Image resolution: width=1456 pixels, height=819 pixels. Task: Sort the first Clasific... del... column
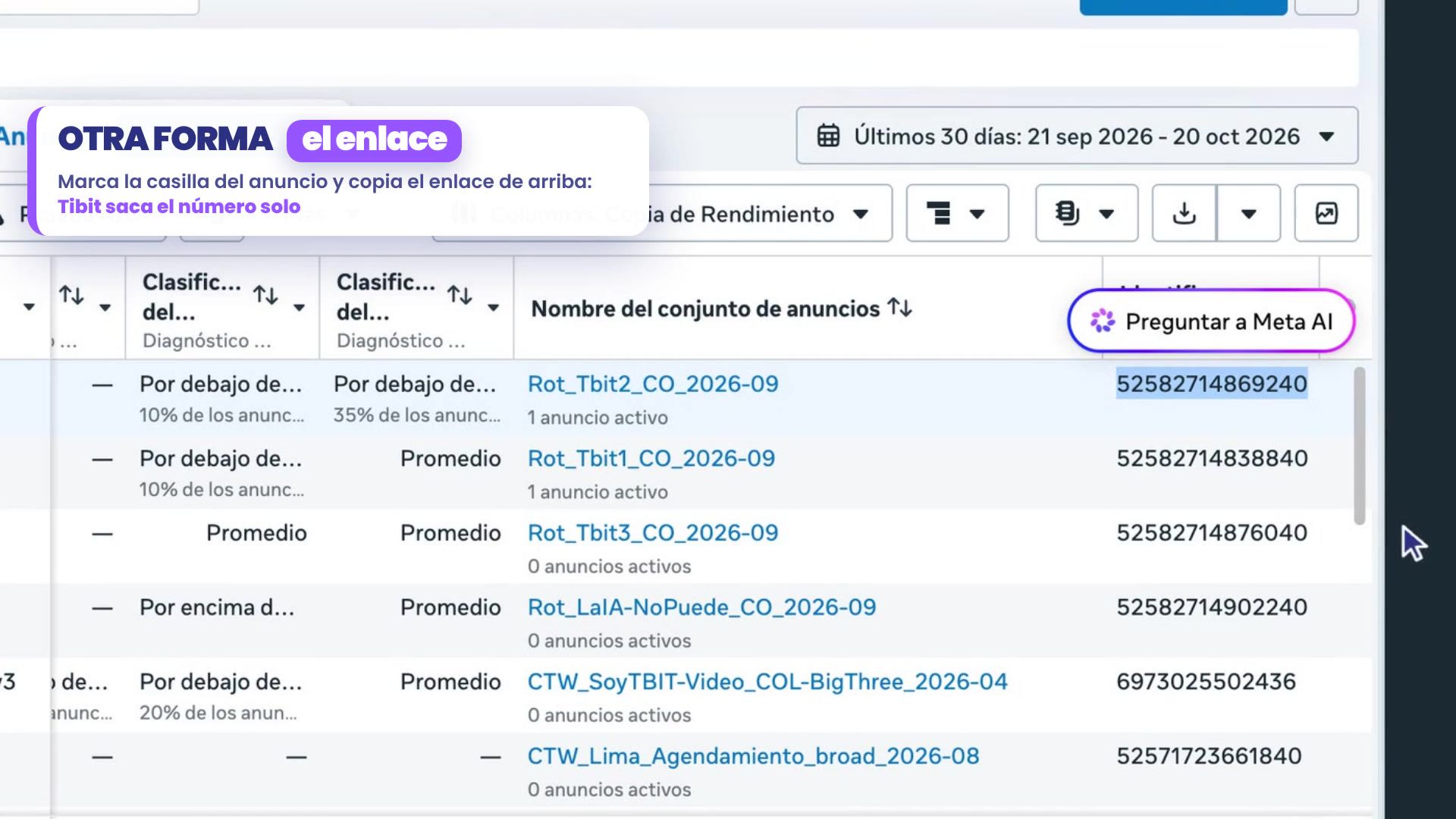pos(265,295)
